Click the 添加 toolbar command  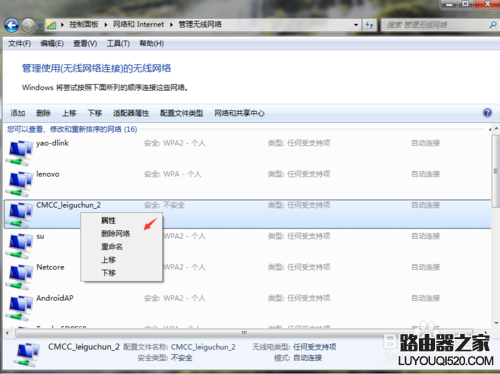(18, 113)
